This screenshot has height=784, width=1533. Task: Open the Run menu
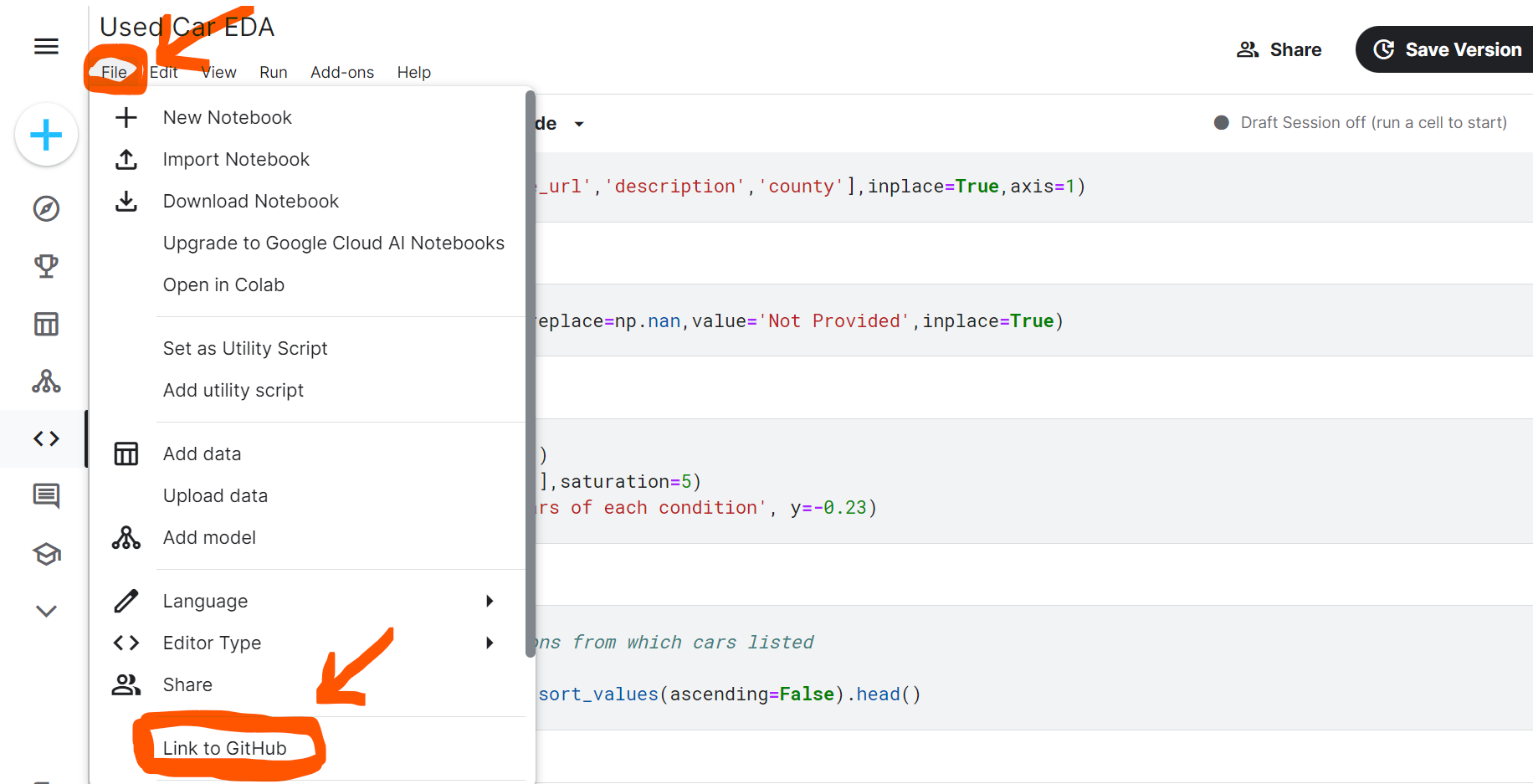coord(273,73)
